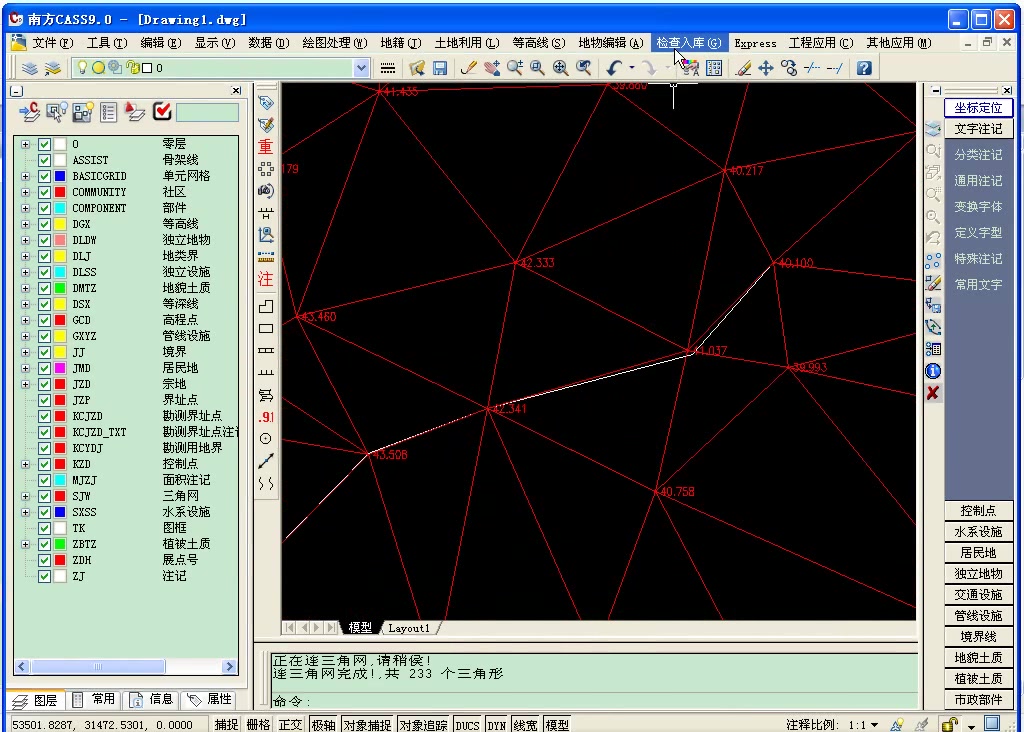The height and width of the screenshot is (732, 1024).
Task: Click the red X icon on the right sidebar
Action: [932, 392]
